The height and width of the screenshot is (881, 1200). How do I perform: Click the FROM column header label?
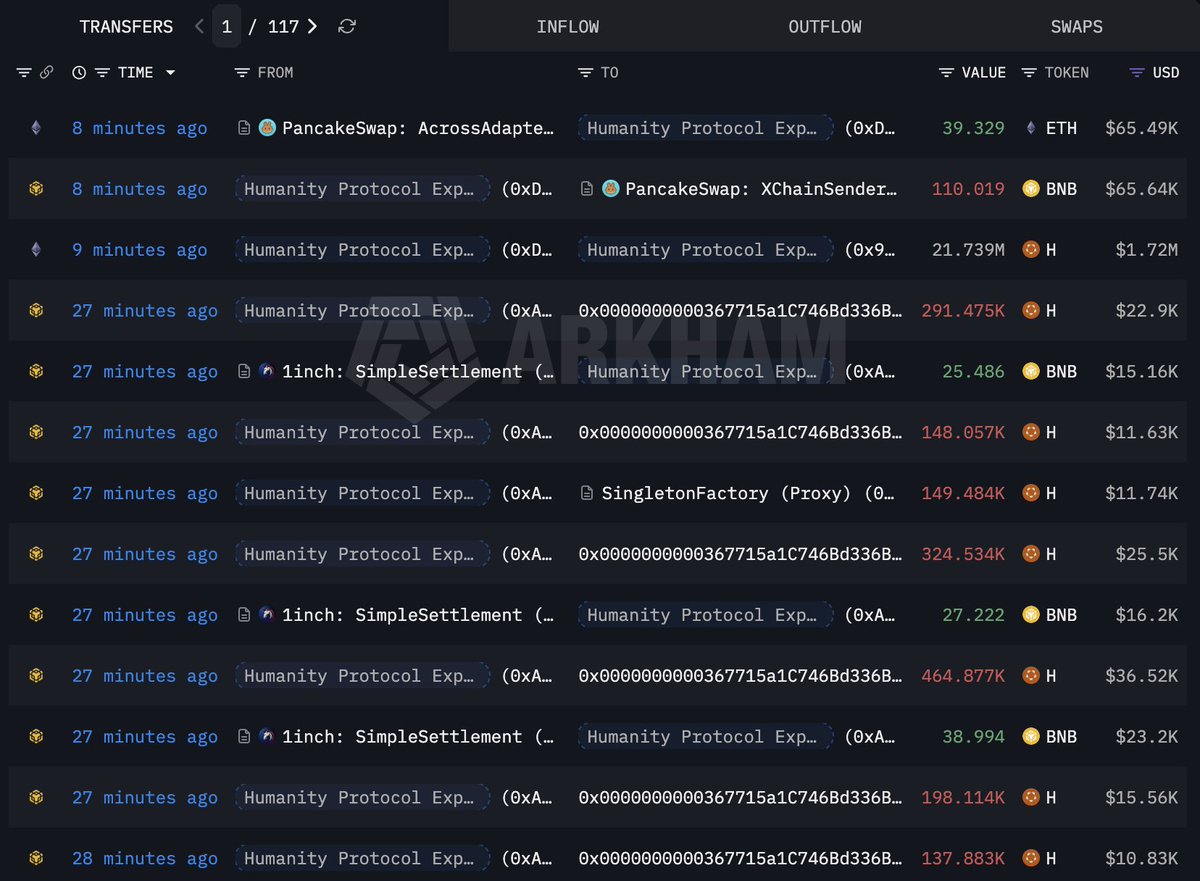click(x=275, y=73)
